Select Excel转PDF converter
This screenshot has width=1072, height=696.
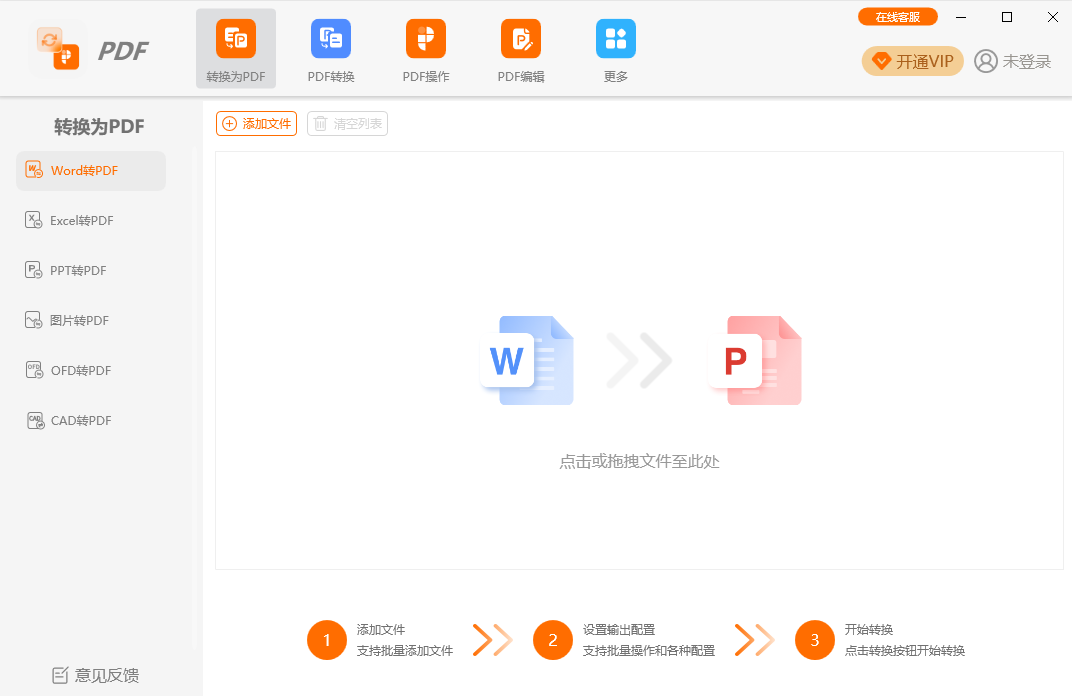tap(81, 221)
